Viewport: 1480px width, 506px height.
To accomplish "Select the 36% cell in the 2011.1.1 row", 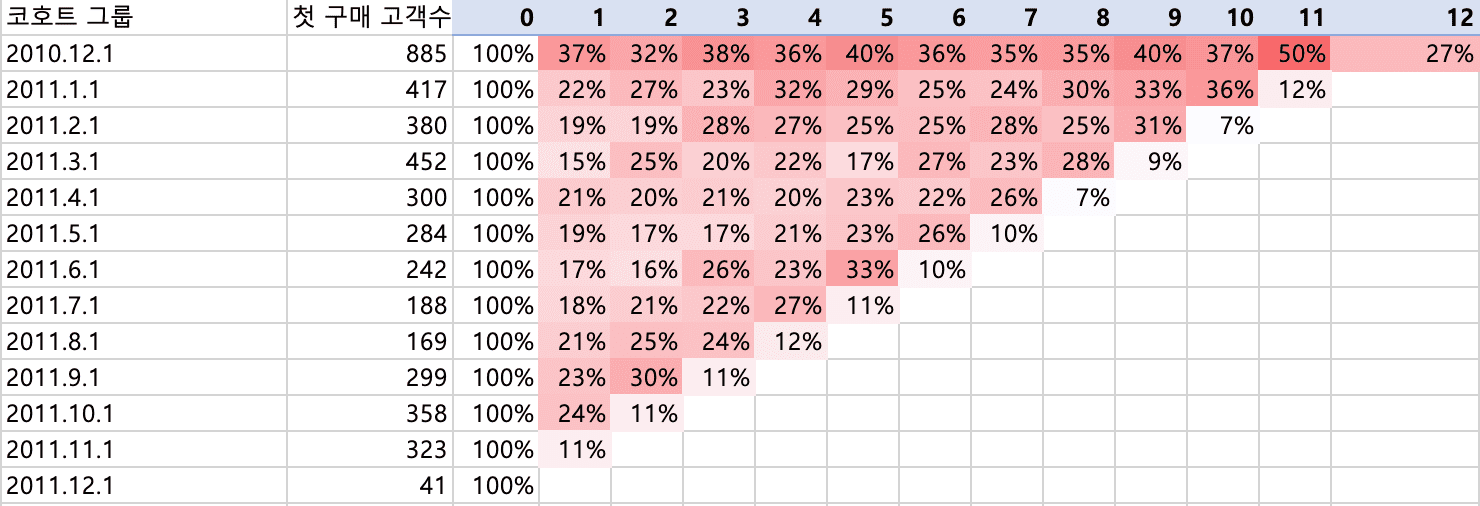I will tap(1223, 90).
